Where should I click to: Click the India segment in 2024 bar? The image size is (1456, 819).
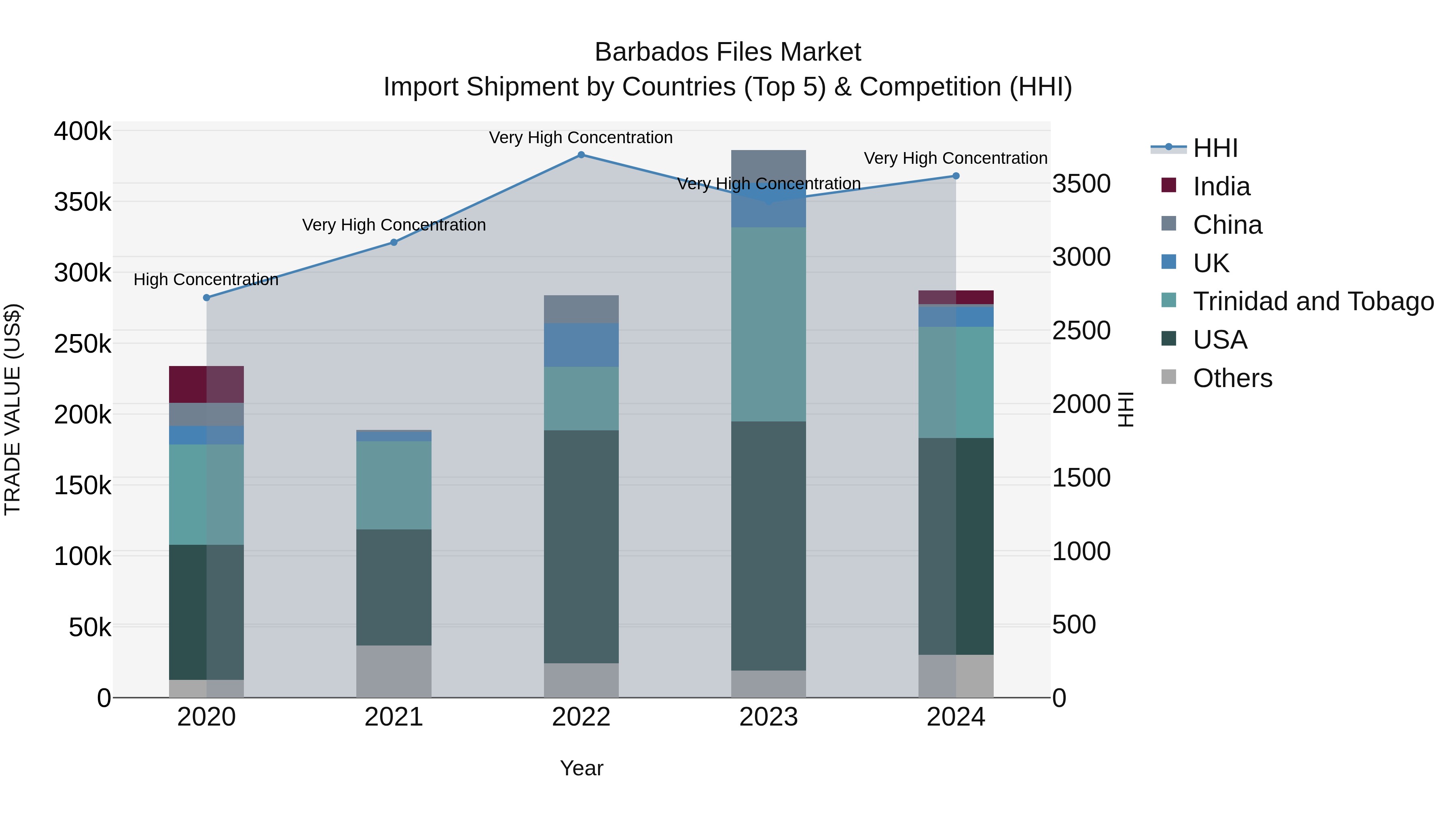point(956,297)
